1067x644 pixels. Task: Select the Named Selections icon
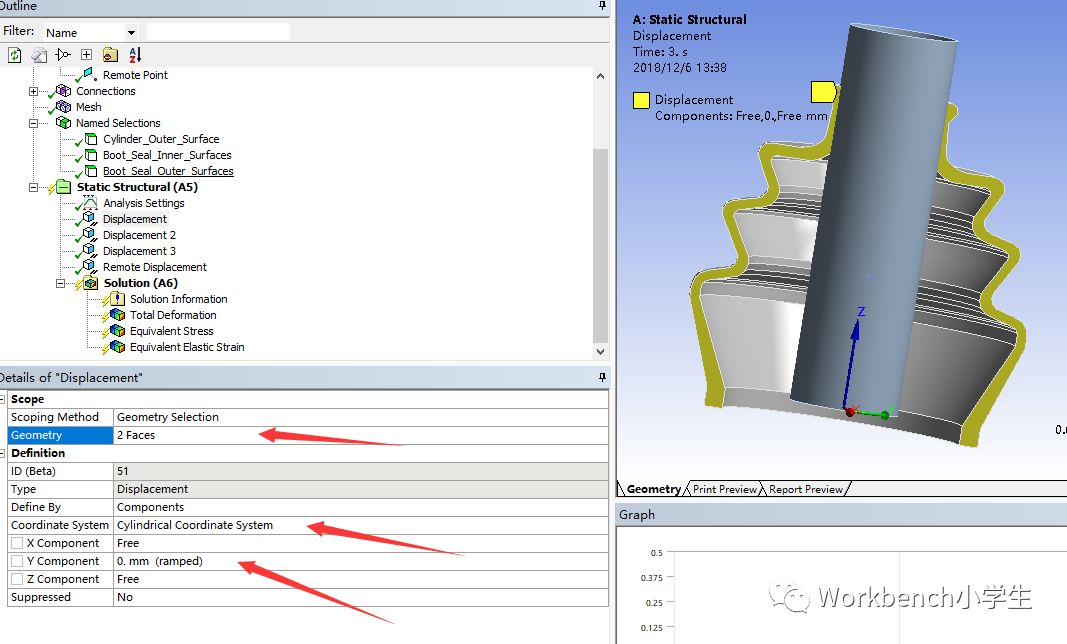pyautogui.click(x=63, y=123)
